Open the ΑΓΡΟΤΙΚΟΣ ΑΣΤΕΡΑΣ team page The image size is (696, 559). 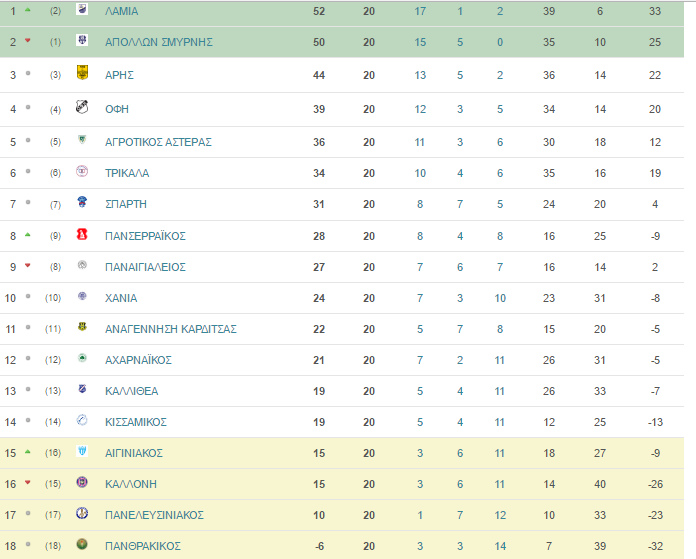point(158,142)
